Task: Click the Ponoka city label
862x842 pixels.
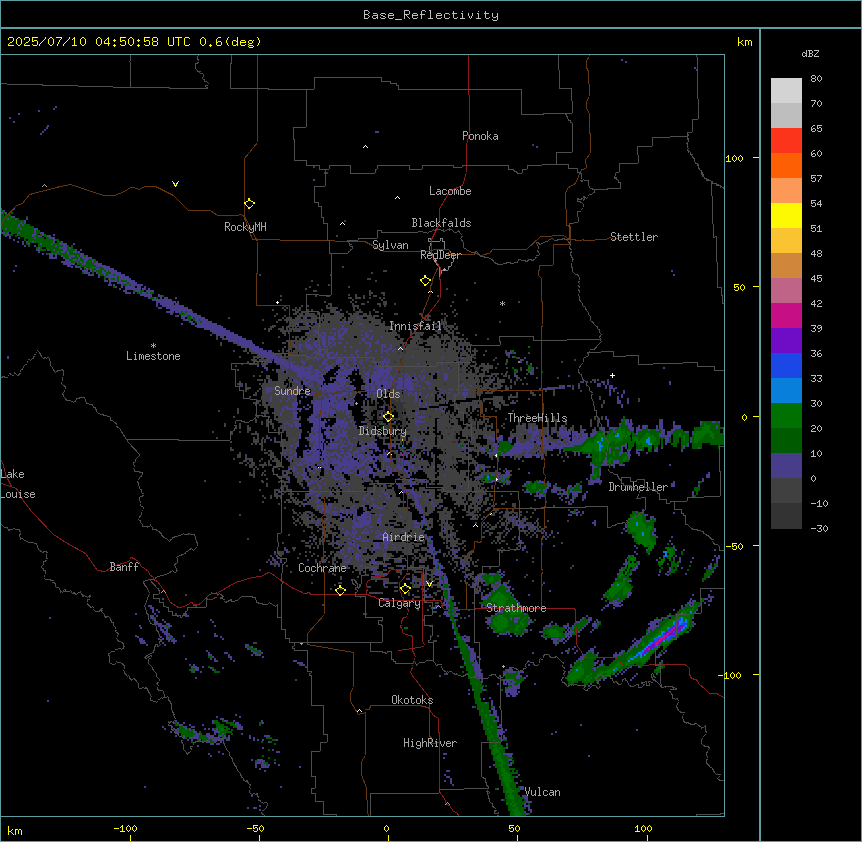Action: 480,136
